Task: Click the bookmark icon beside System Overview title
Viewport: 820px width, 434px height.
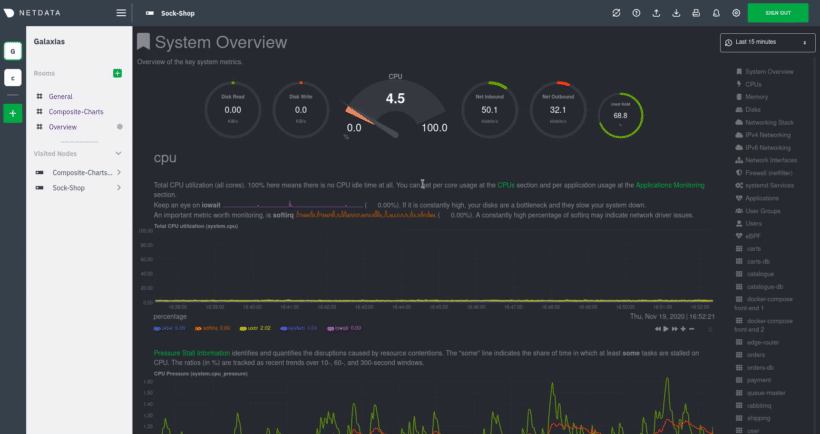Action: point(143,42)
